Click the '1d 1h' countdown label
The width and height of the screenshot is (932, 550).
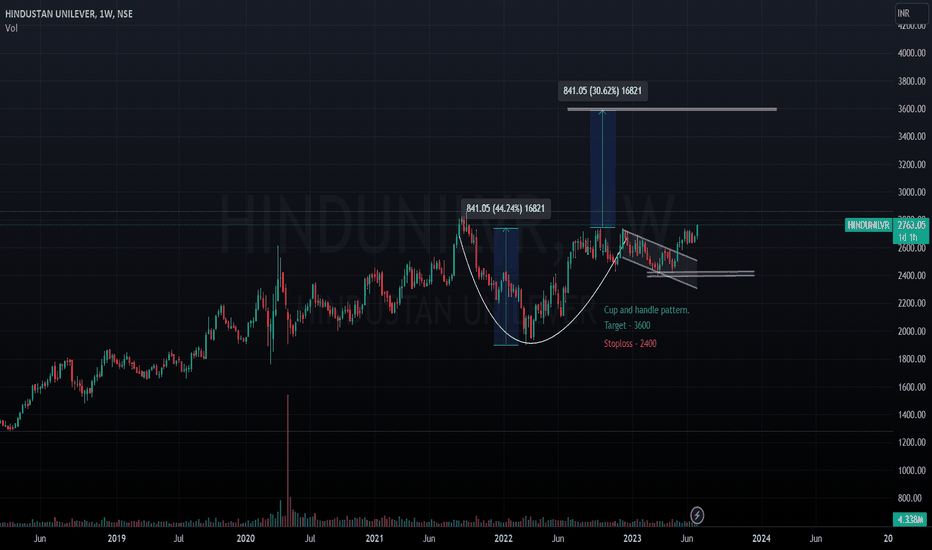click(908, 237)
